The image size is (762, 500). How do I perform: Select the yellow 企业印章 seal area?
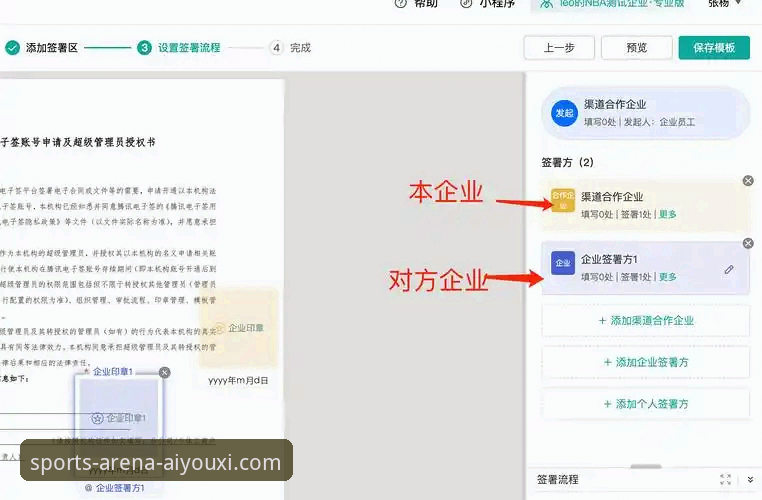[x=238, y=328]
